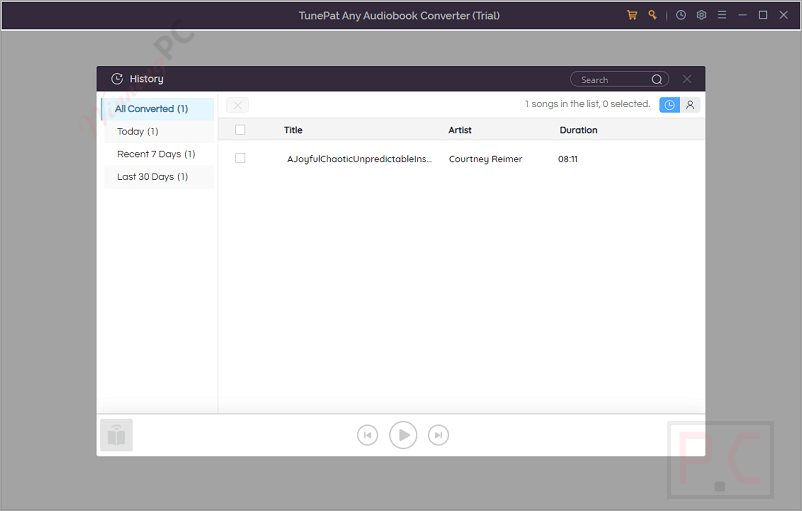The width and height of the screenshot is (802, 511).
Task: Click the audiobook cover thumbnail
Action: pyautogui.click(x=116, y=435)
